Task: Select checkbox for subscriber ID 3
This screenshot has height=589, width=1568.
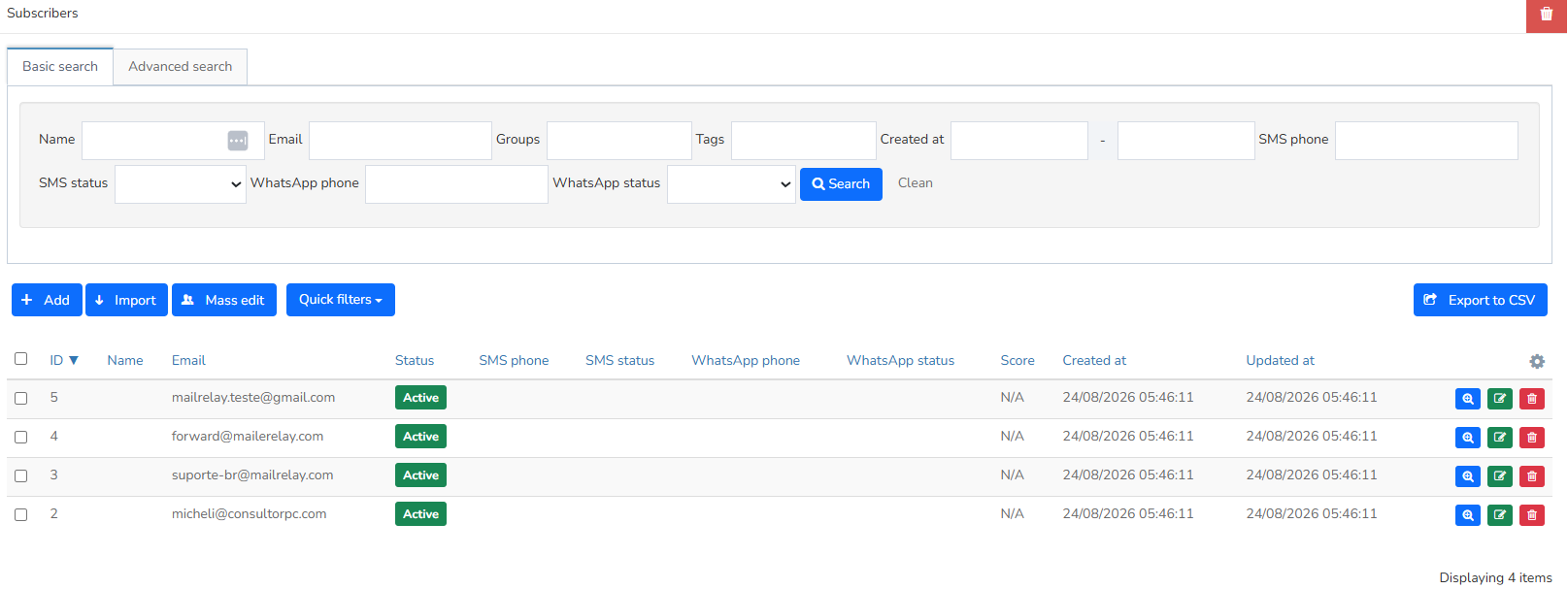Action: [20, 475]
